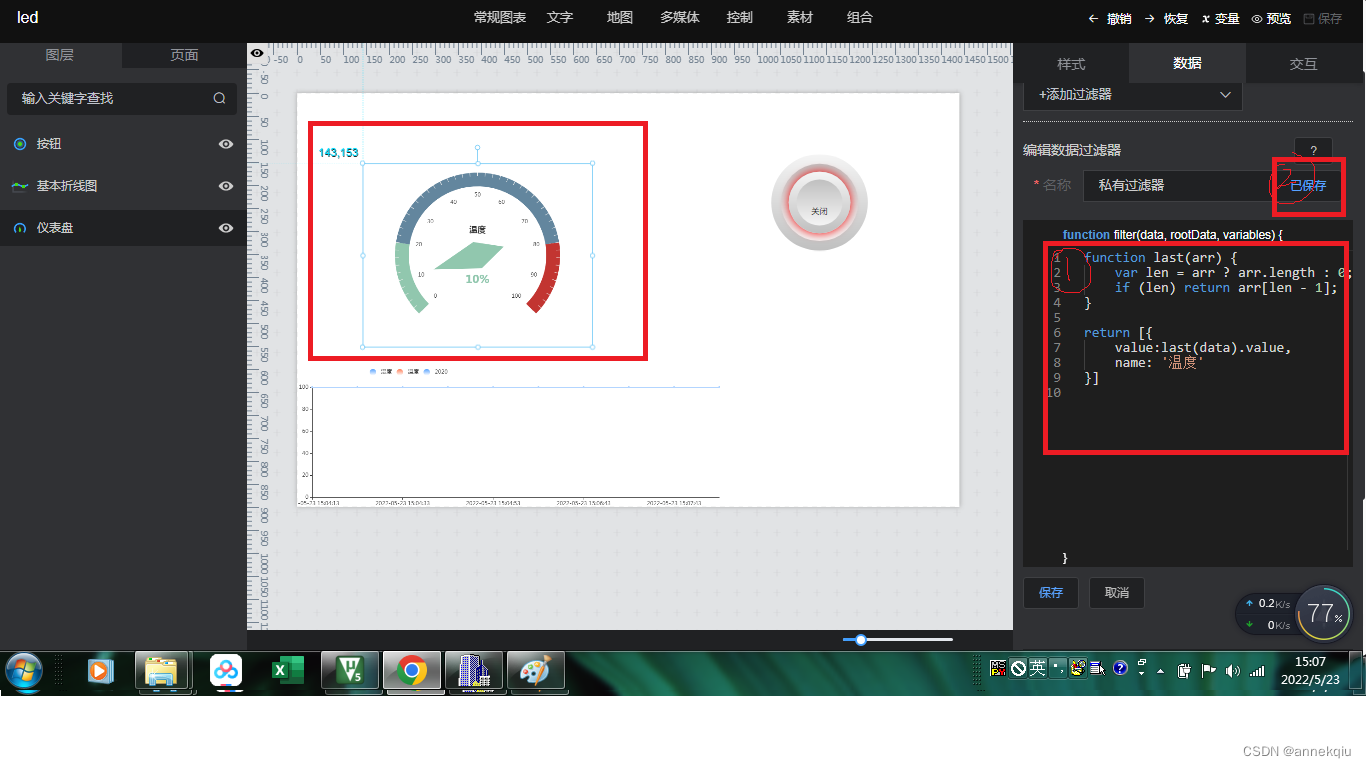Open the 常规图表 menu
The width and height of the screenshot is (1366, 768).
point(500,17)
